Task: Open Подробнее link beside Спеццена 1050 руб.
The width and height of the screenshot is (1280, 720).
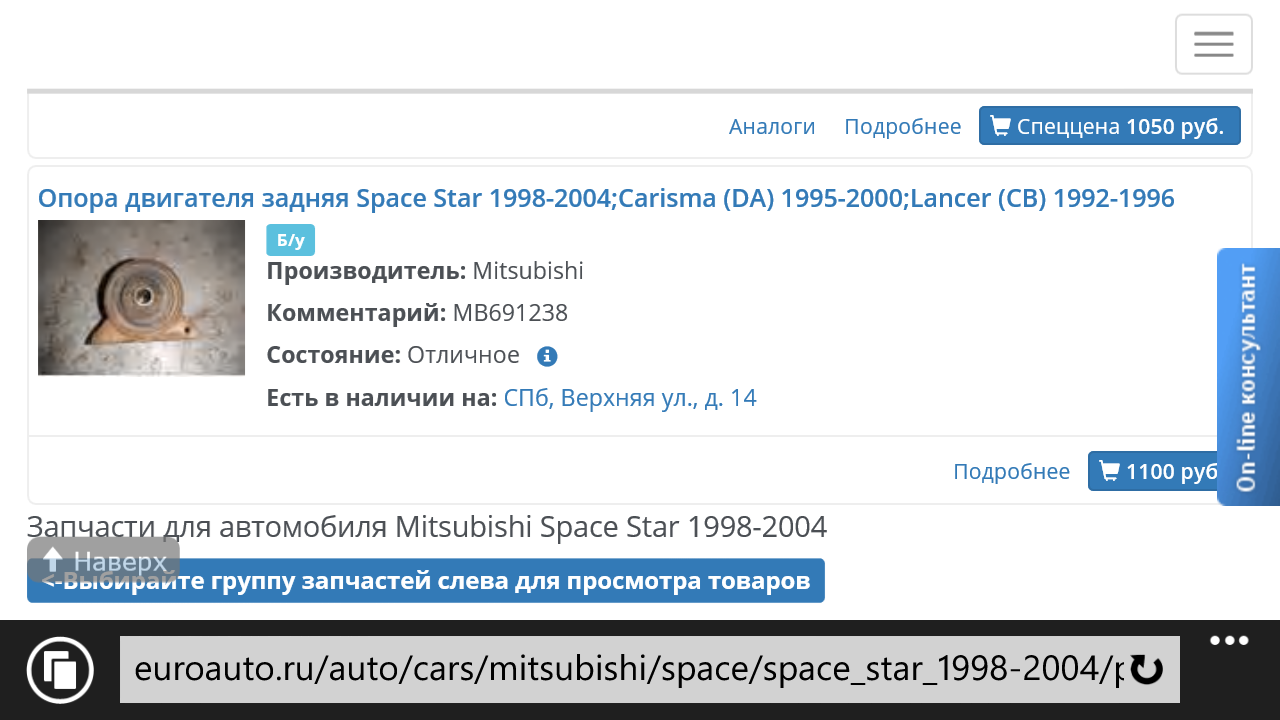Action: (902, 127)
